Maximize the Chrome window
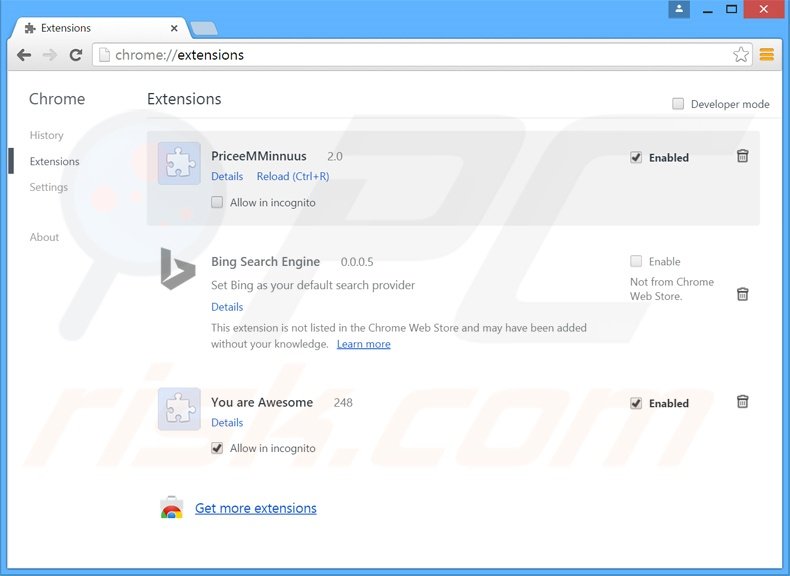790x576 pixels. pyautogui.click(x=732, y=9)
